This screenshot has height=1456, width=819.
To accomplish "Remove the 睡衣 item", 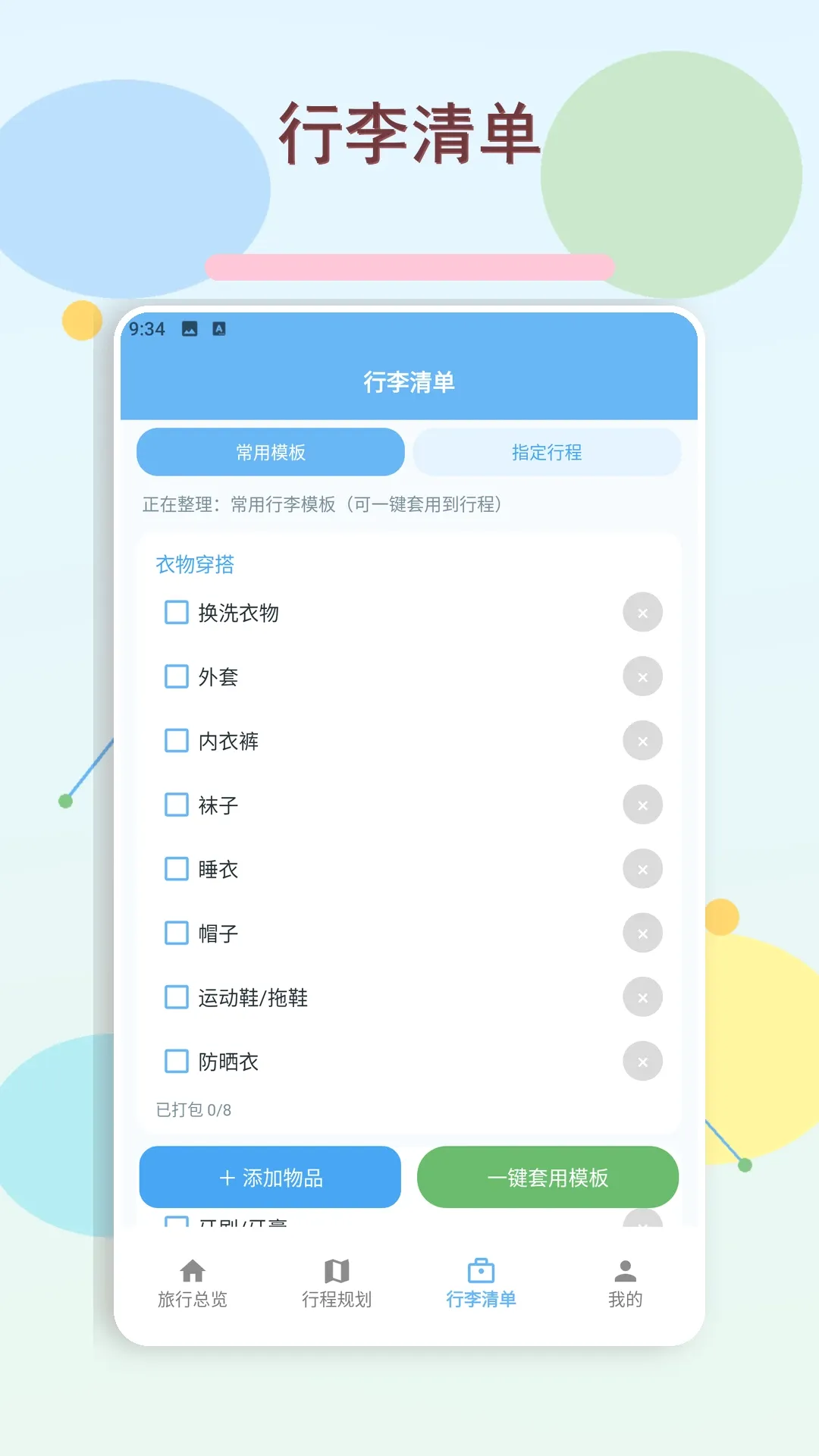I will coord(643,869).
